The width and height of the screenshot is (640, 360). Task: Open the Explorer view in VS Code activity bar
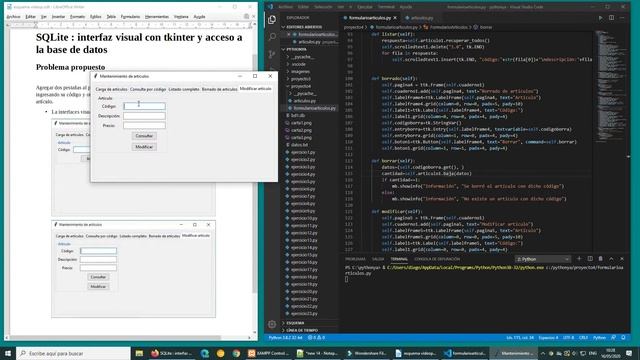(x=272, y=19)
